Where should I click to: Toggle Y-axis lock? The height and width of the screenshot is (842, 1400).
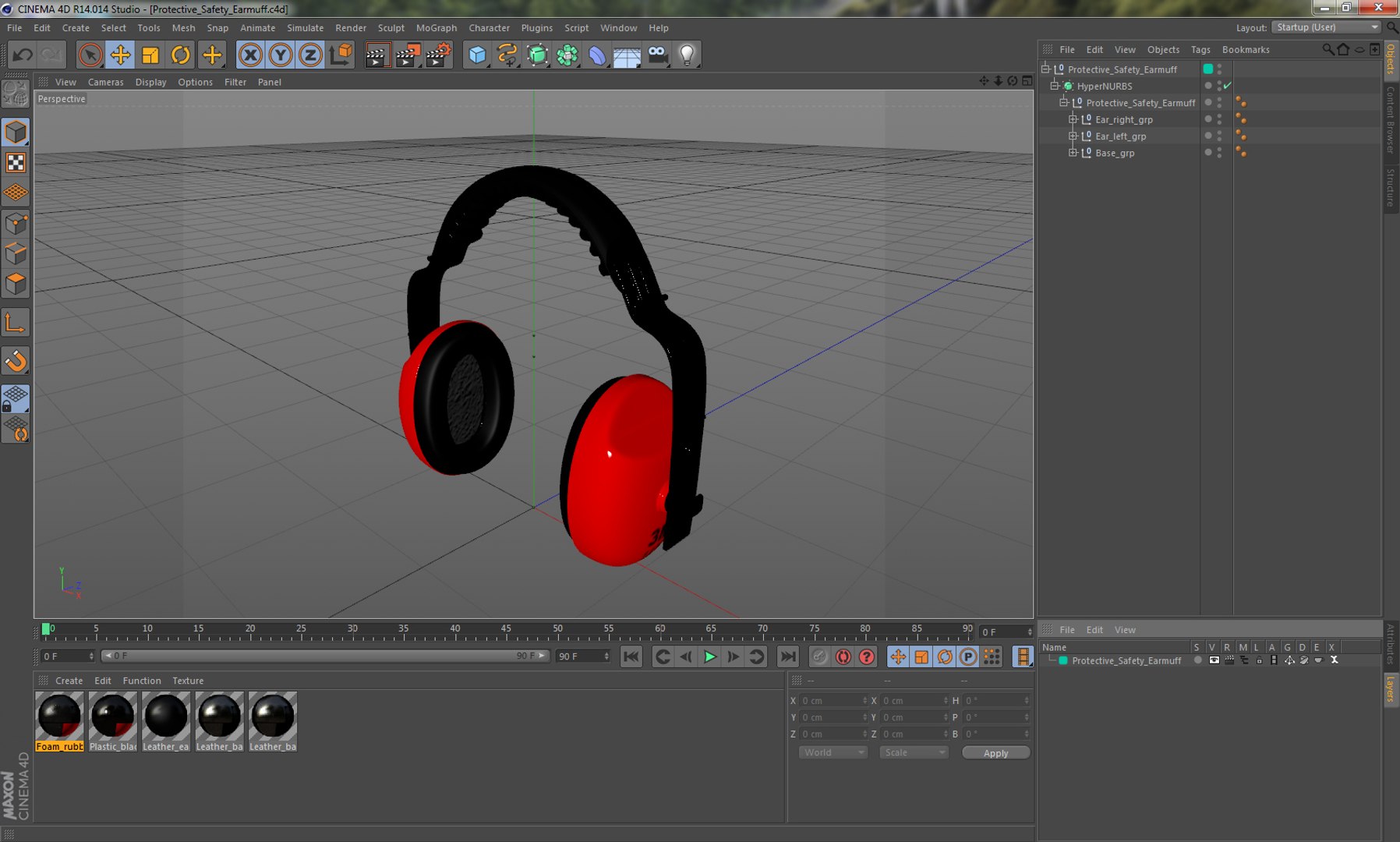pyautogui.click(x=281, y=55)
